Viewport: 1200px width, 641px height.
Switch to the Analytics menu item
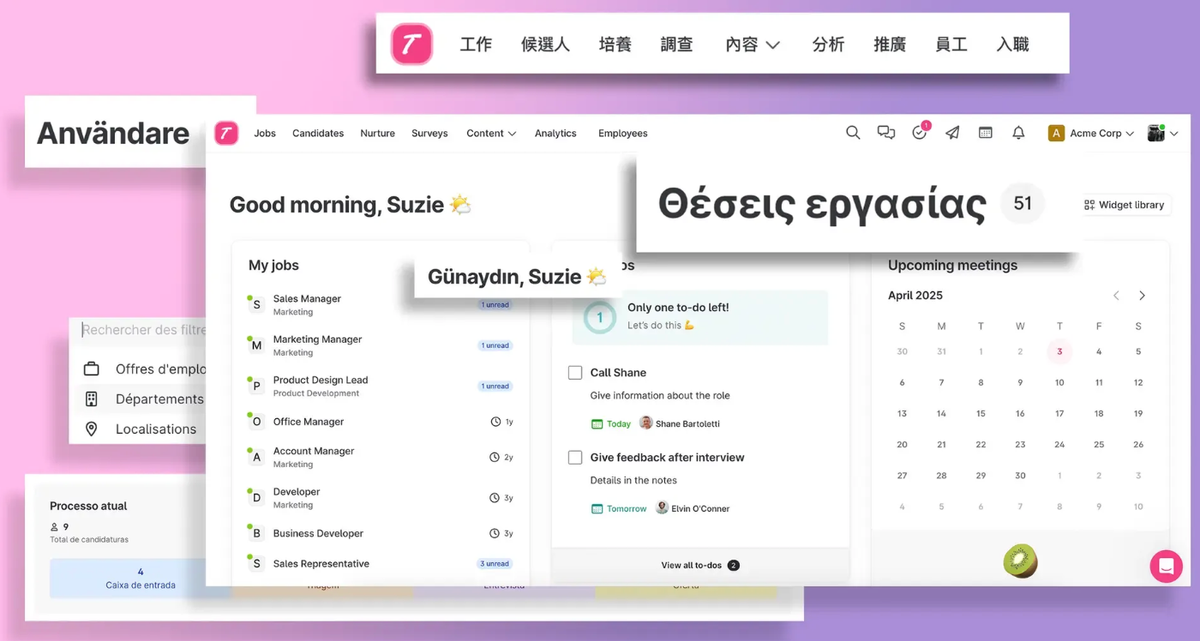(x=555, y=133)
